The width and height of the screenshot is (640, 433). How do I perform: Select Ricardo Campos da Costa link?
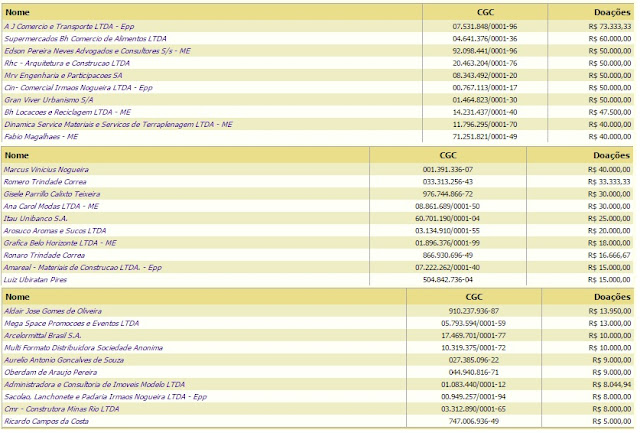(x=46, y=421)
